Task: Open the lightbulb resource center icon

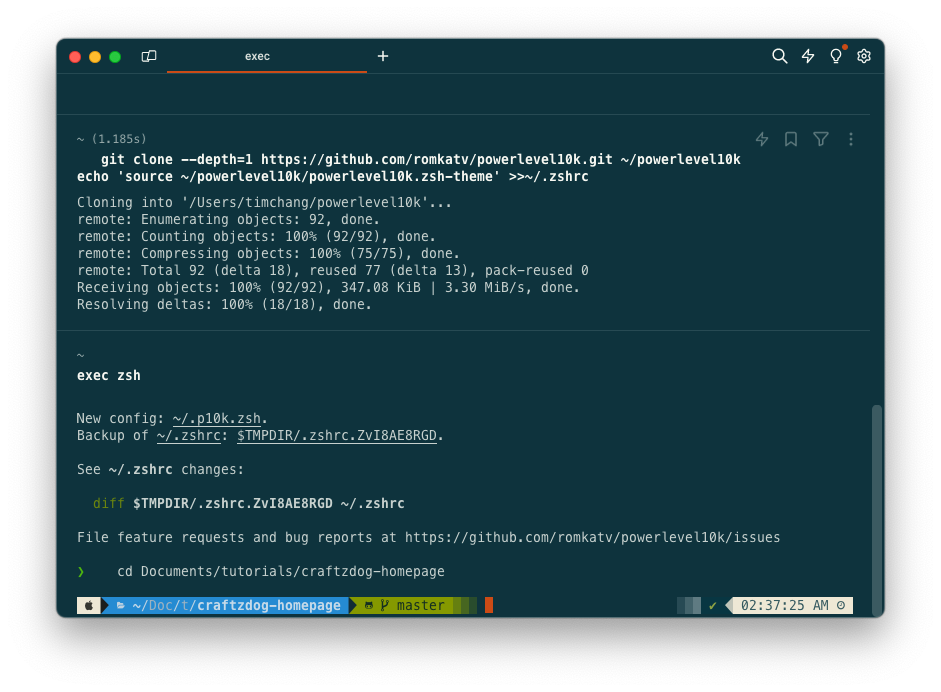Action: (x=835, y=56)
